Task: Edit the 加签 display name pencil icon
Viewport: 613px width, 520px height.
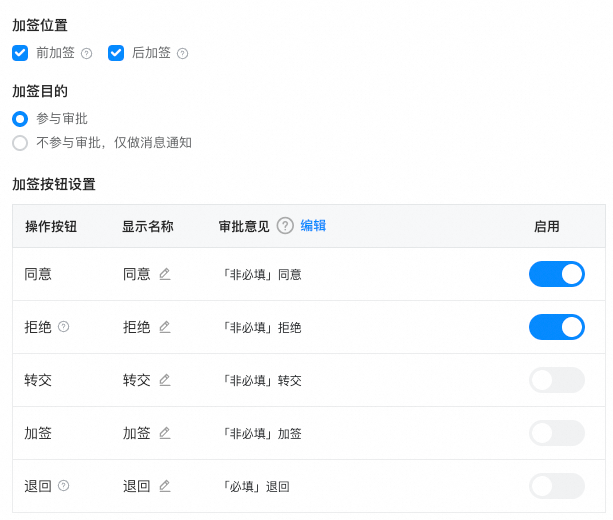Action: point(165,433)
